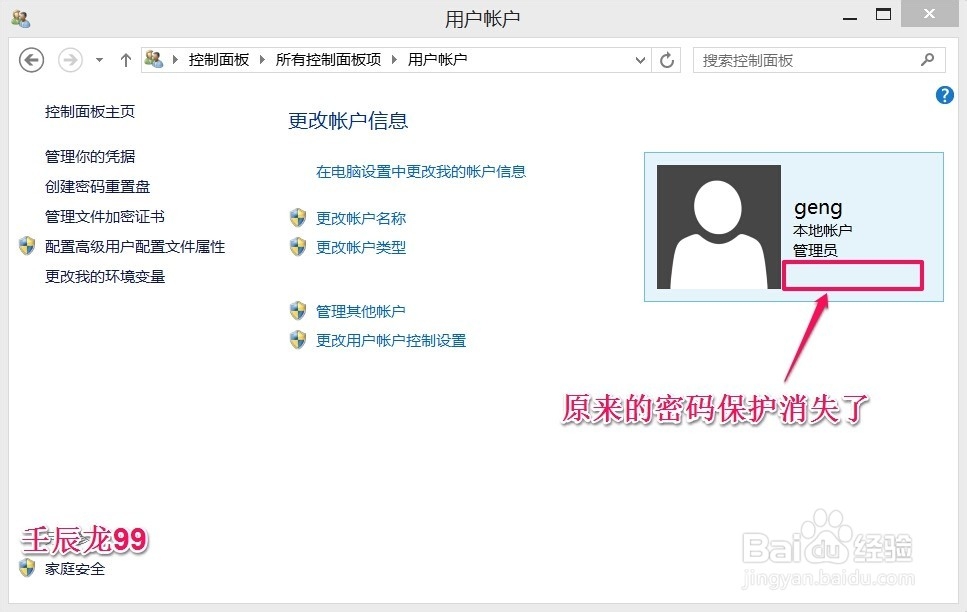Click the shield icon next to 管理其他帐户
The image size is (967, 612).
click(298, 311)
